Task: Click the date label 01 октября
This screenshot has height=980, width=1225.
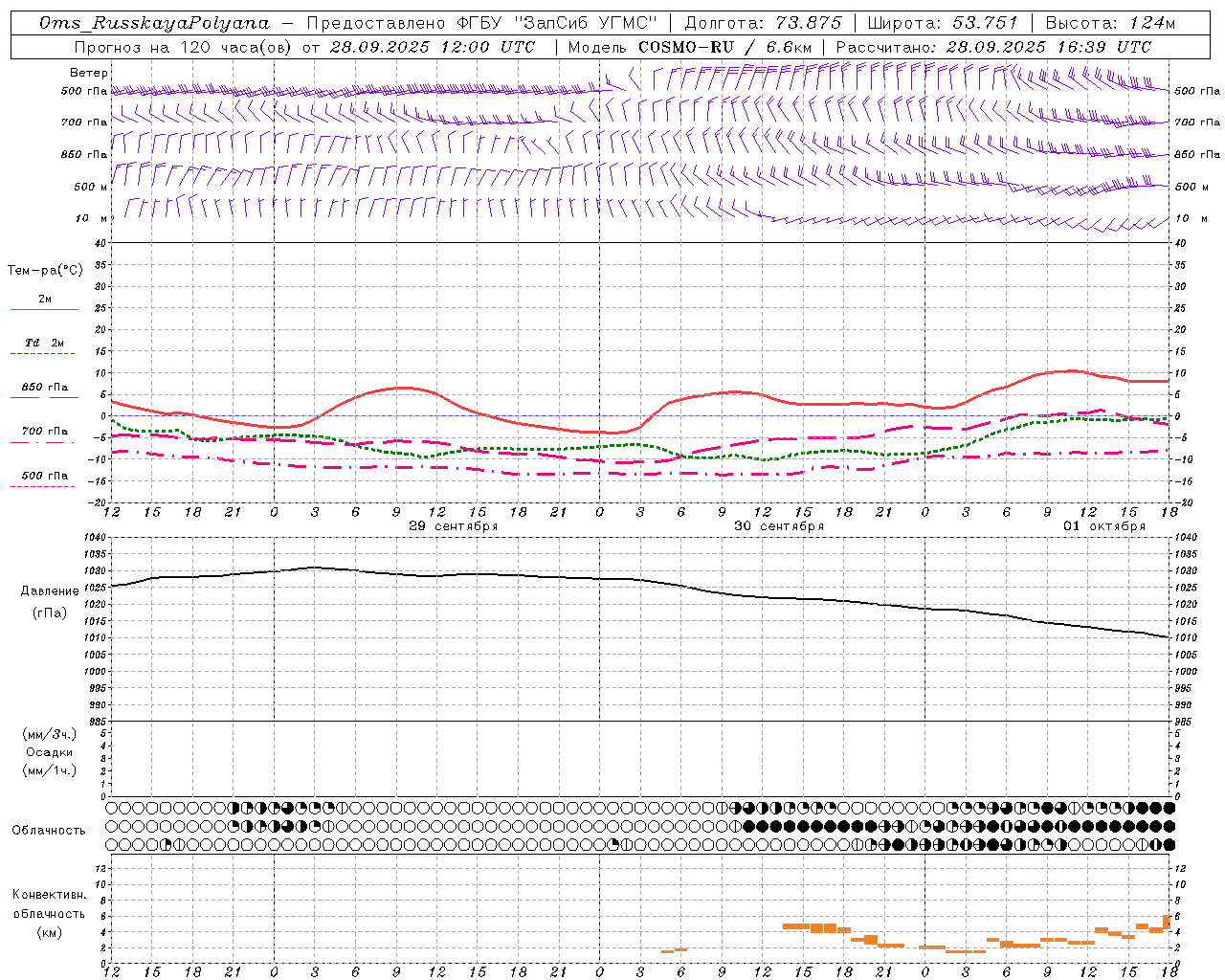Action: coord(1104,526)
